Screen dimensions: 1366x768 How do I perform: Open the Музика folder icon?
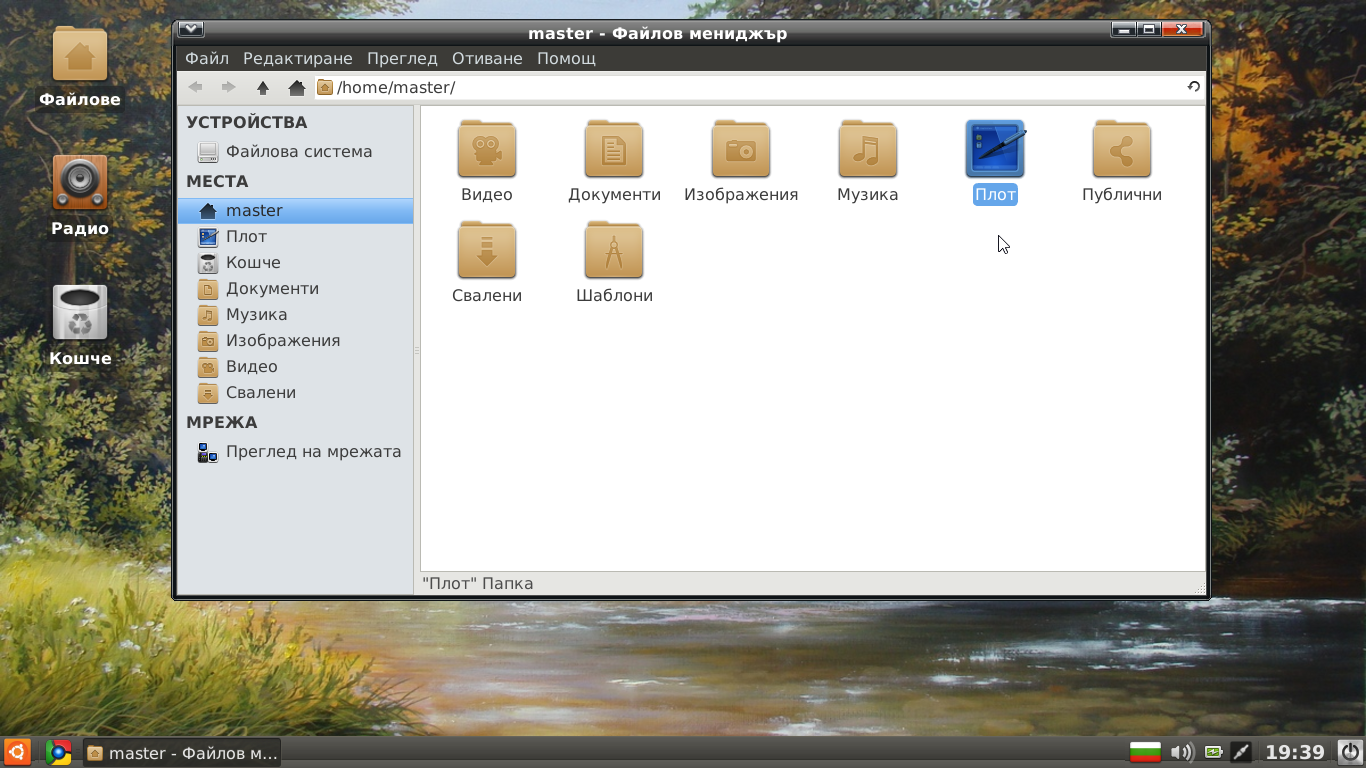coord(868,149)
